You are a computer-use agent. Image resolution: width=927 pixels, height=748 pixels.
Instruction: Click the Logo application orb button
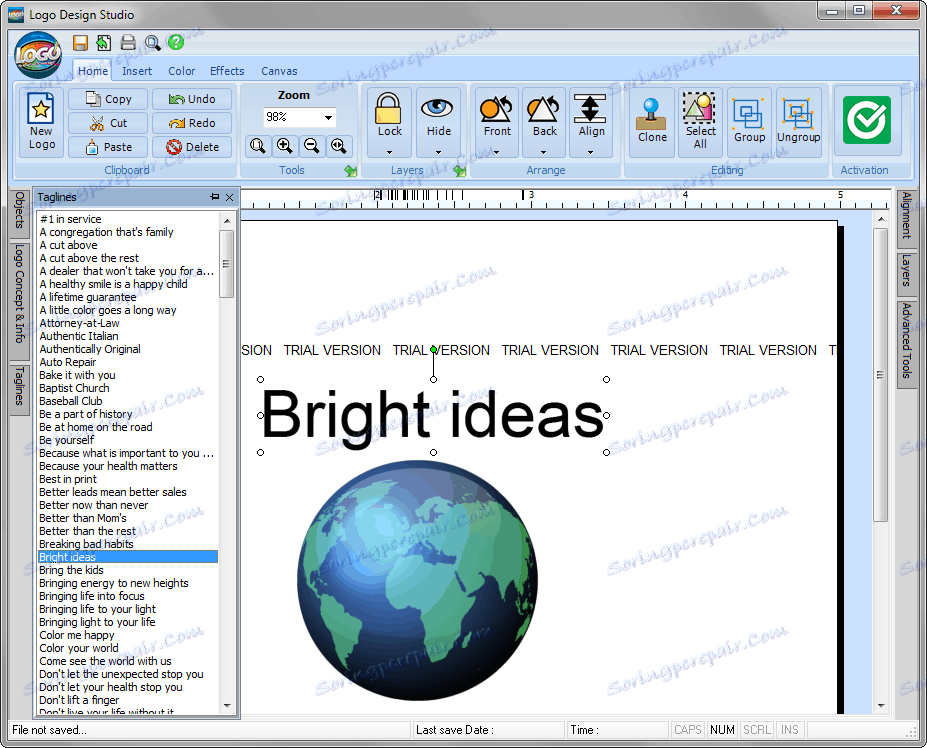tap(38, 55)
